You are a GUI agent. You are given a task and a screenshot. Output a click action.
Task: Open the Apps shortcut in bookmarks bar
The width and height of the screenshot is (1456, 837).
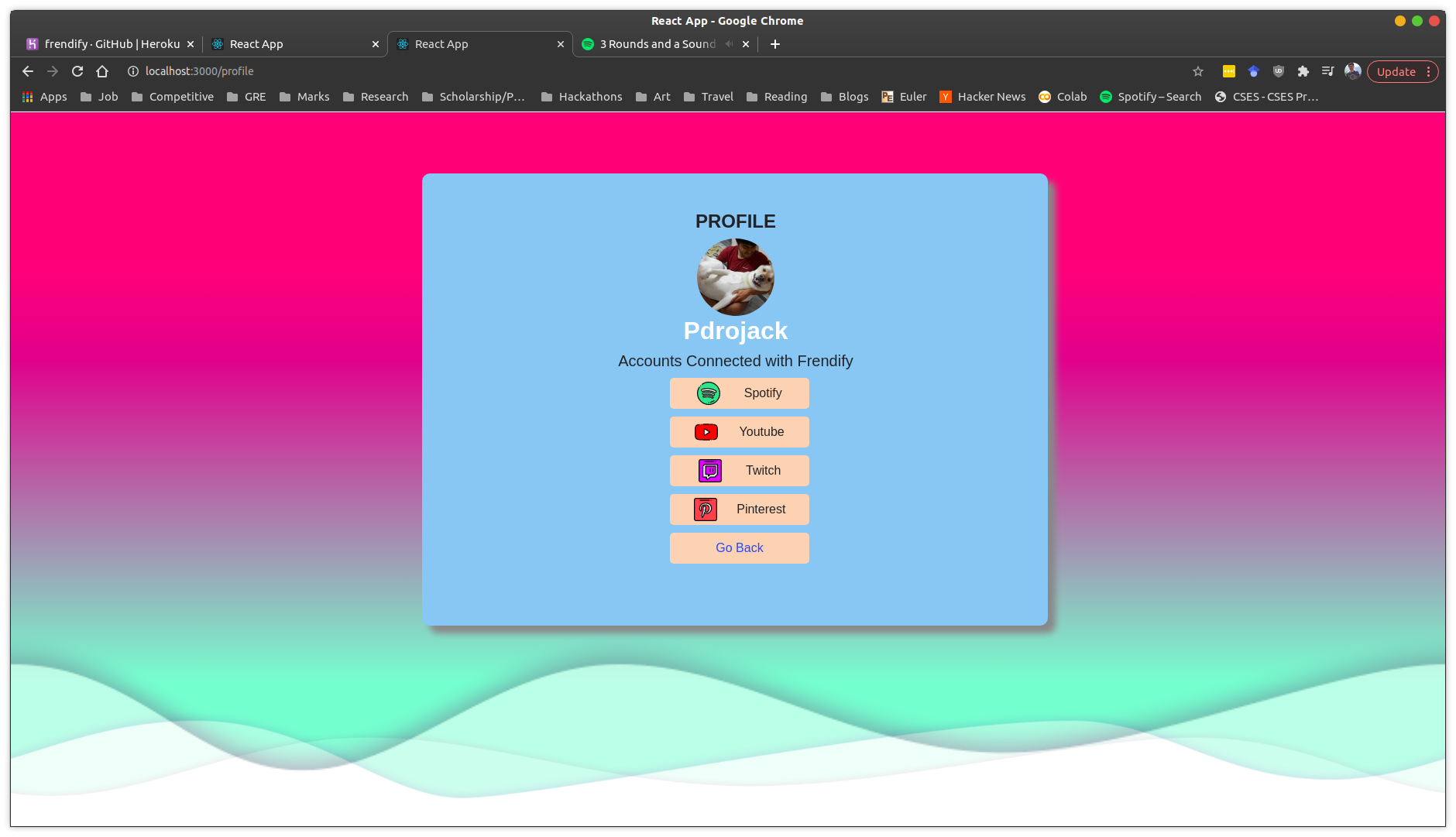[45, 97]
